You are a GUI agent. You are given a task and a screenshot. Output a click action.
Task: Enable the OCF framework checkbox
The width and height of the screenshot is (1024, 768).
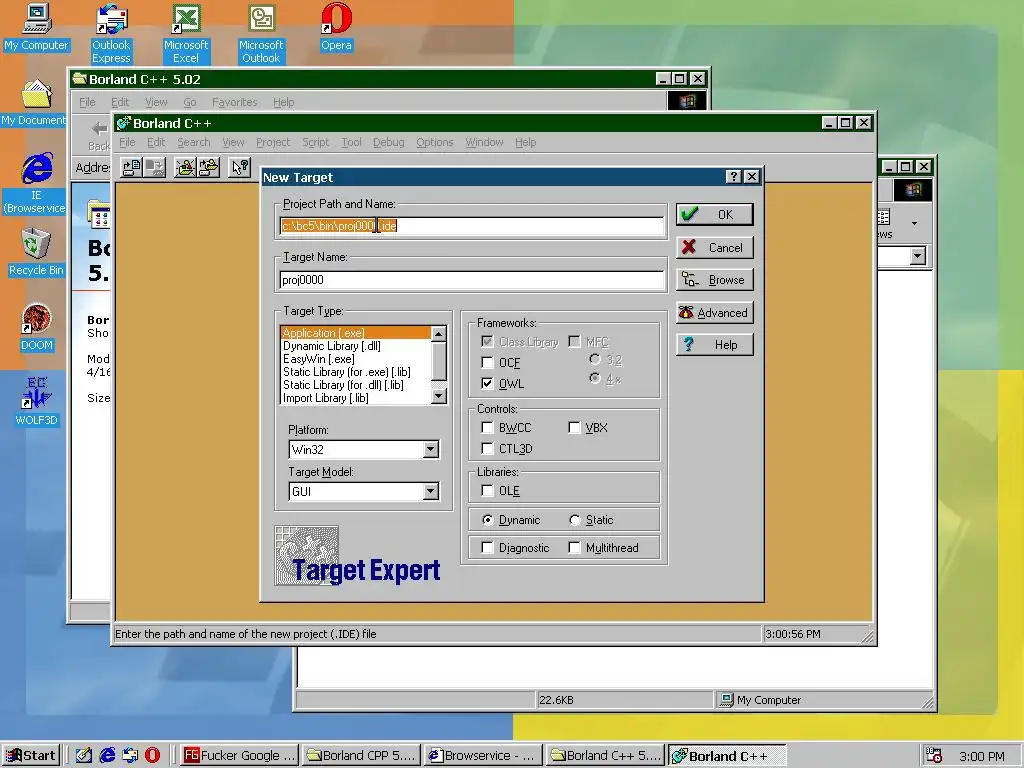pos(487,362)
